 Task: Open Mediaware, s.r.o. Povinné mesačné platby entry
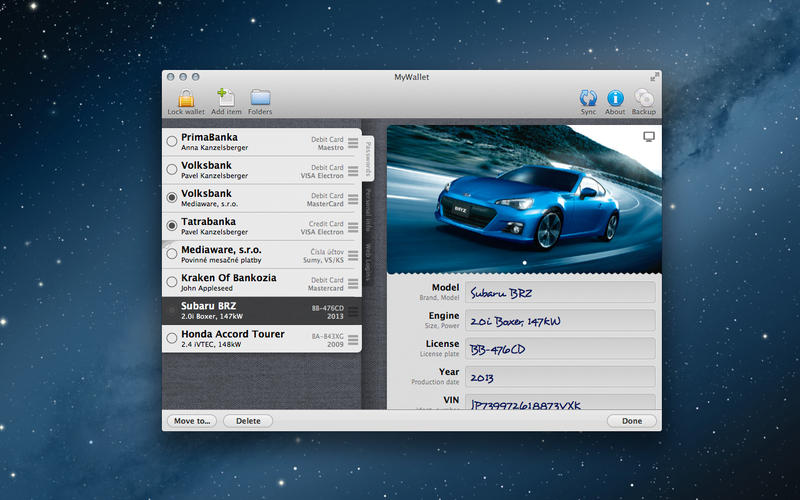pyautogui.click(x=262, y=254)
